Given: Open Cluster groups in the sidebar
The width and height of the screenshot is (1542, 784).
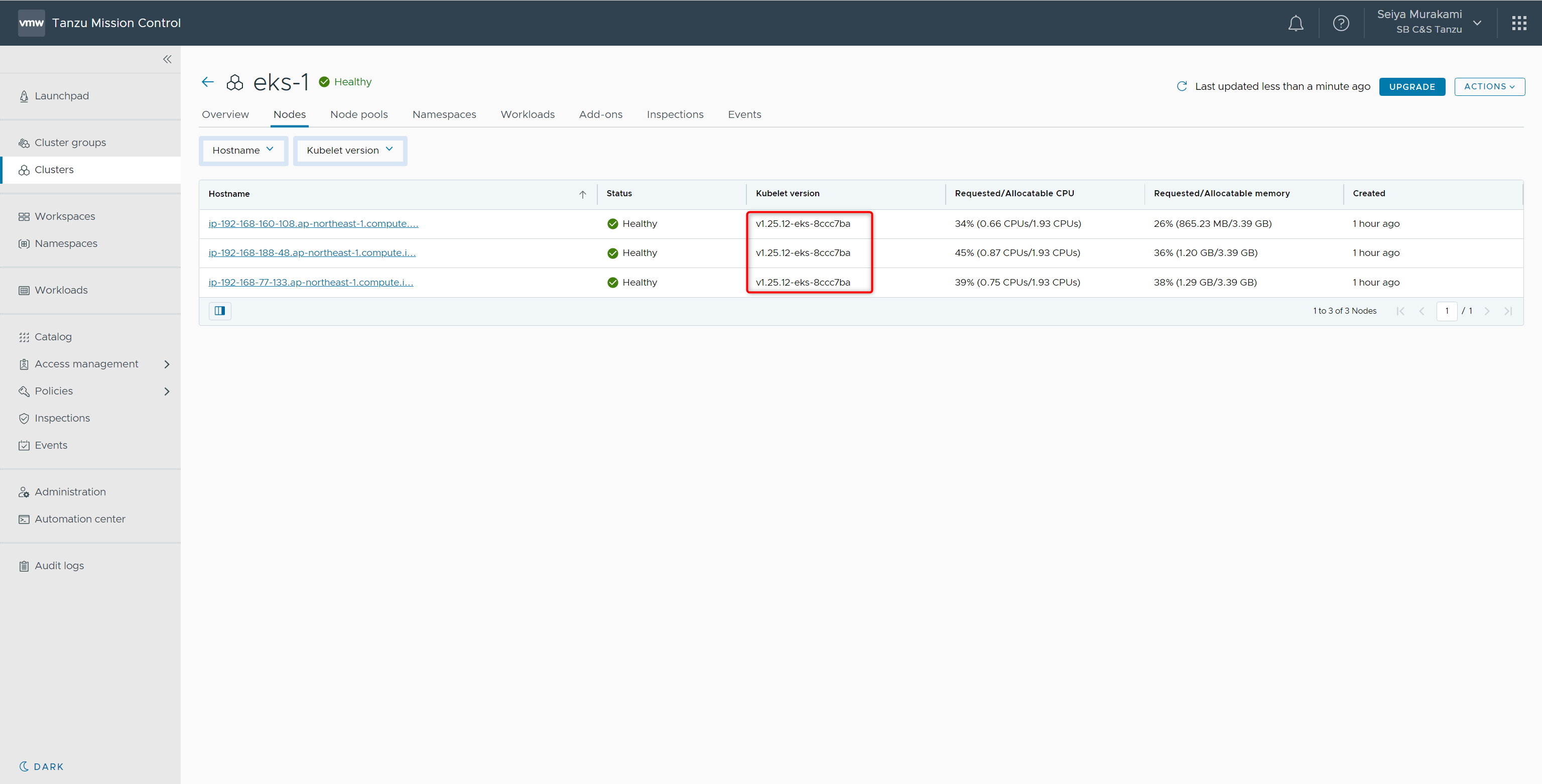Looking at the screenshot, I should pos(70,143).
